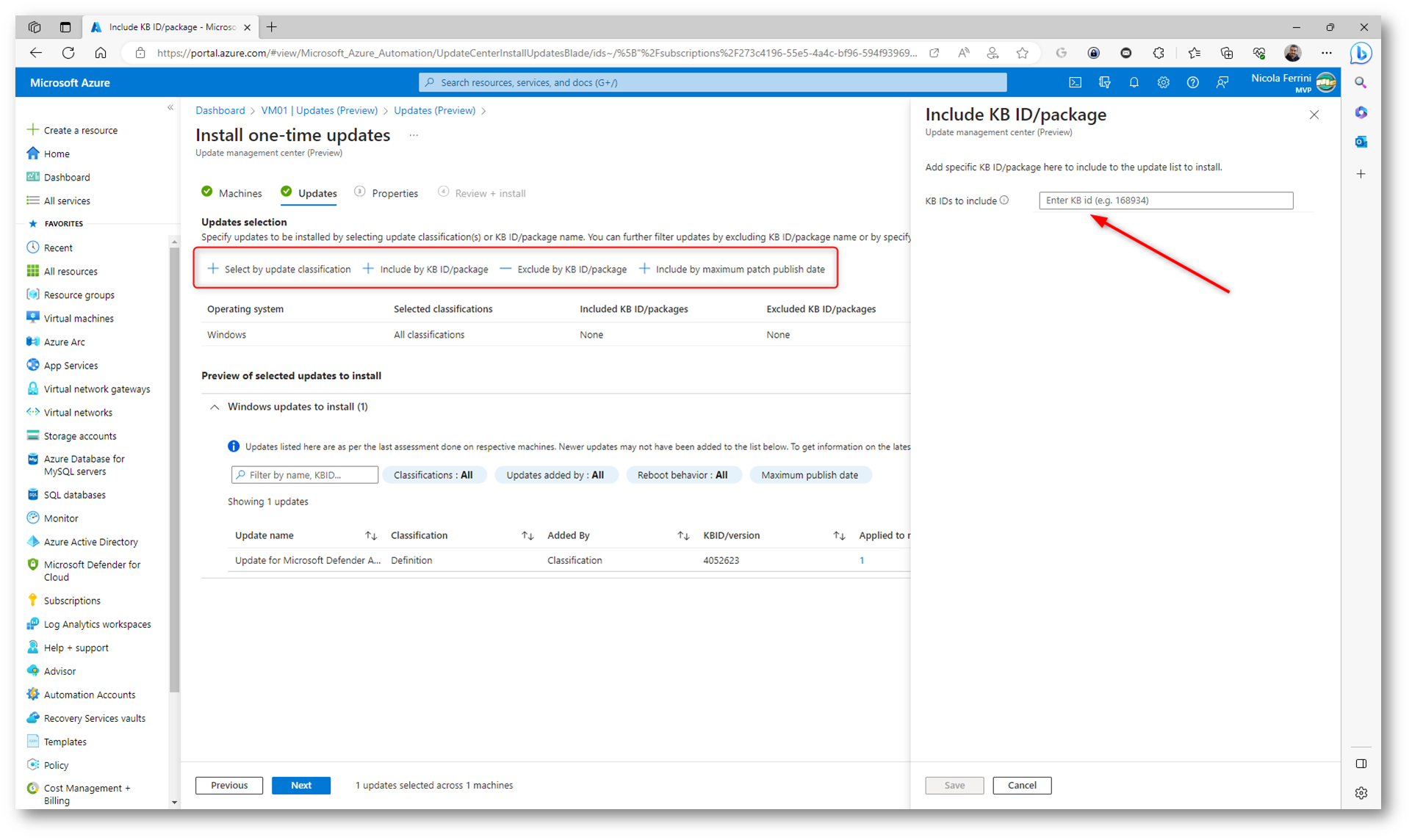Viewport: 1412px width, 840px height.
Task: Open the Nicola Ferrini account avatar
Action: pos(1326,83)
